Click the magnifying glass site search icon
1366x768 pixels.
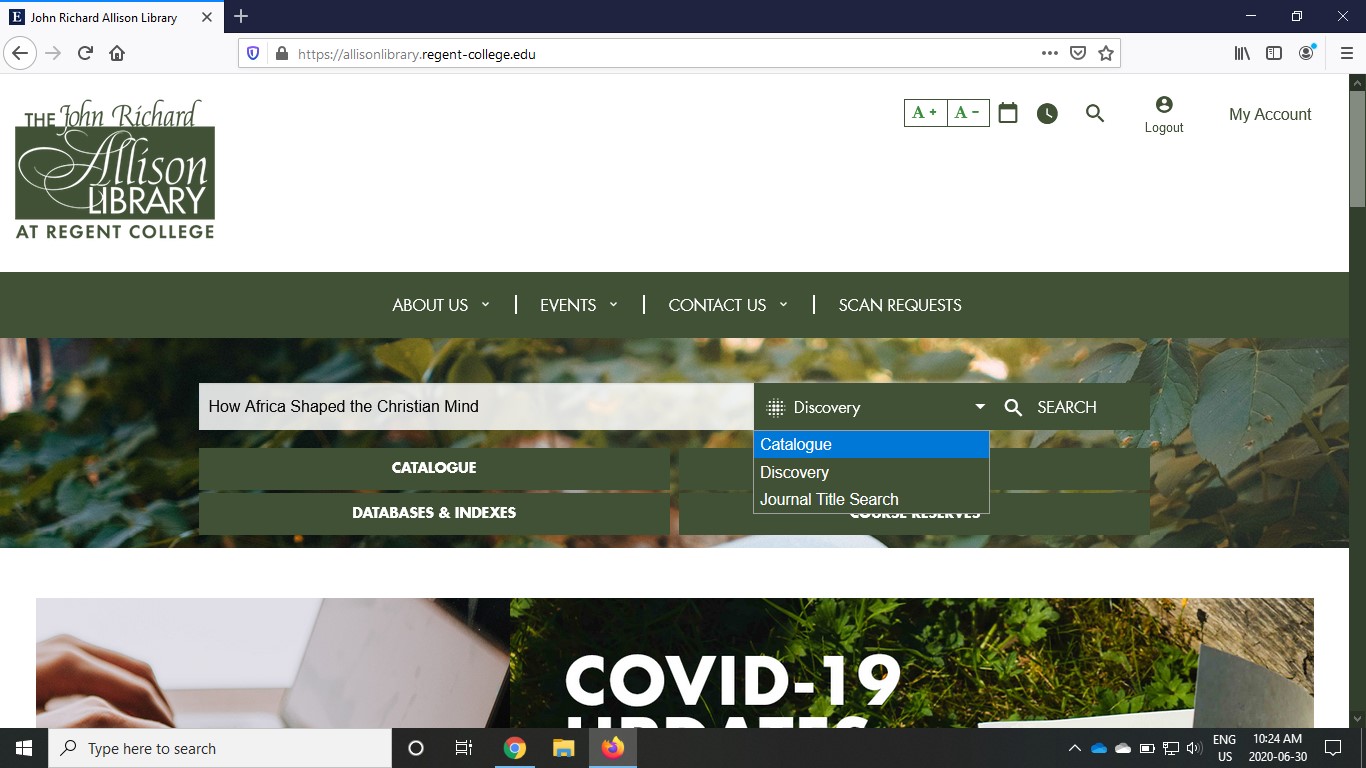pos(1095,114)
